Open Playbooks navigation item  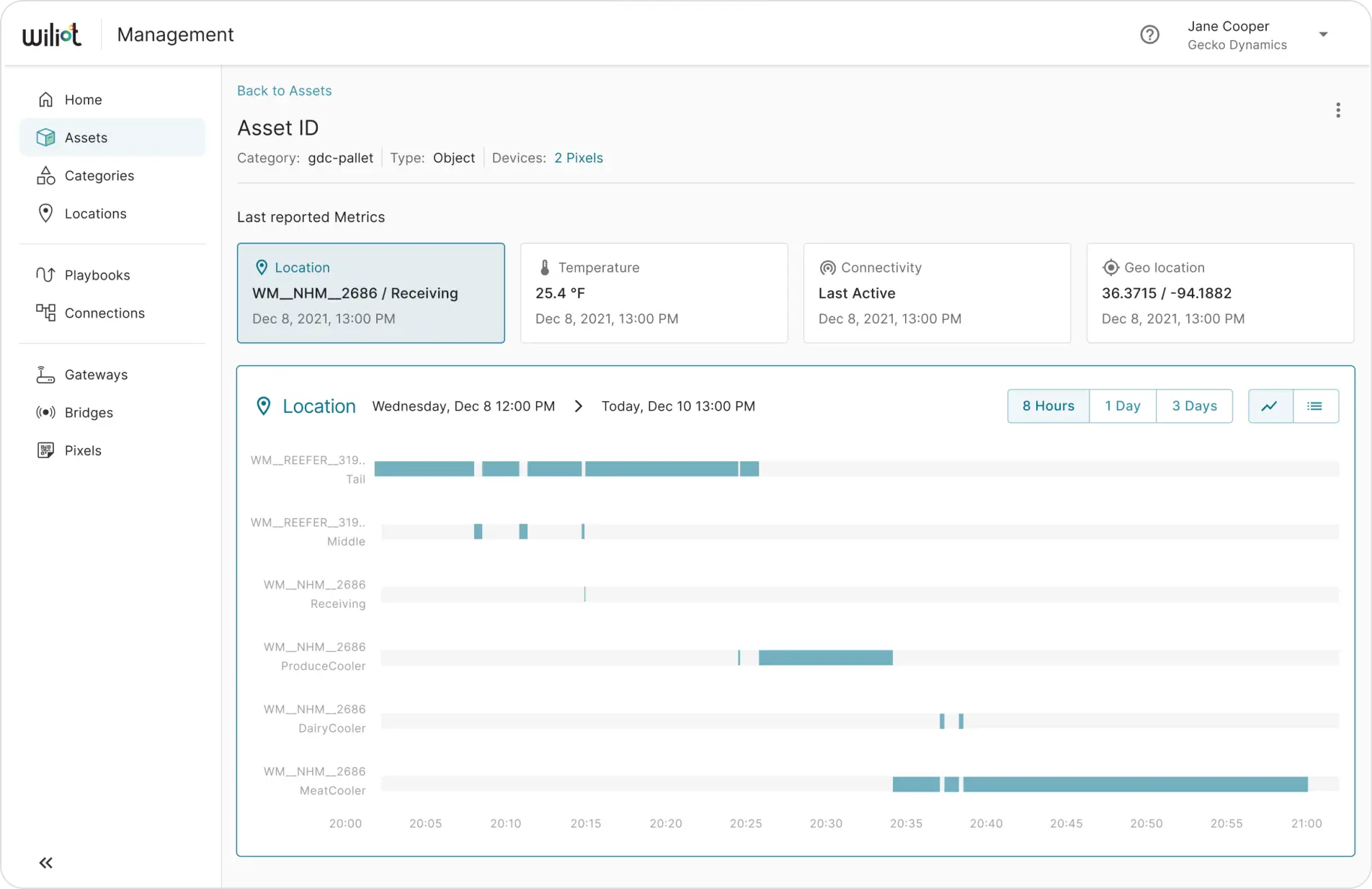[112, 275]
